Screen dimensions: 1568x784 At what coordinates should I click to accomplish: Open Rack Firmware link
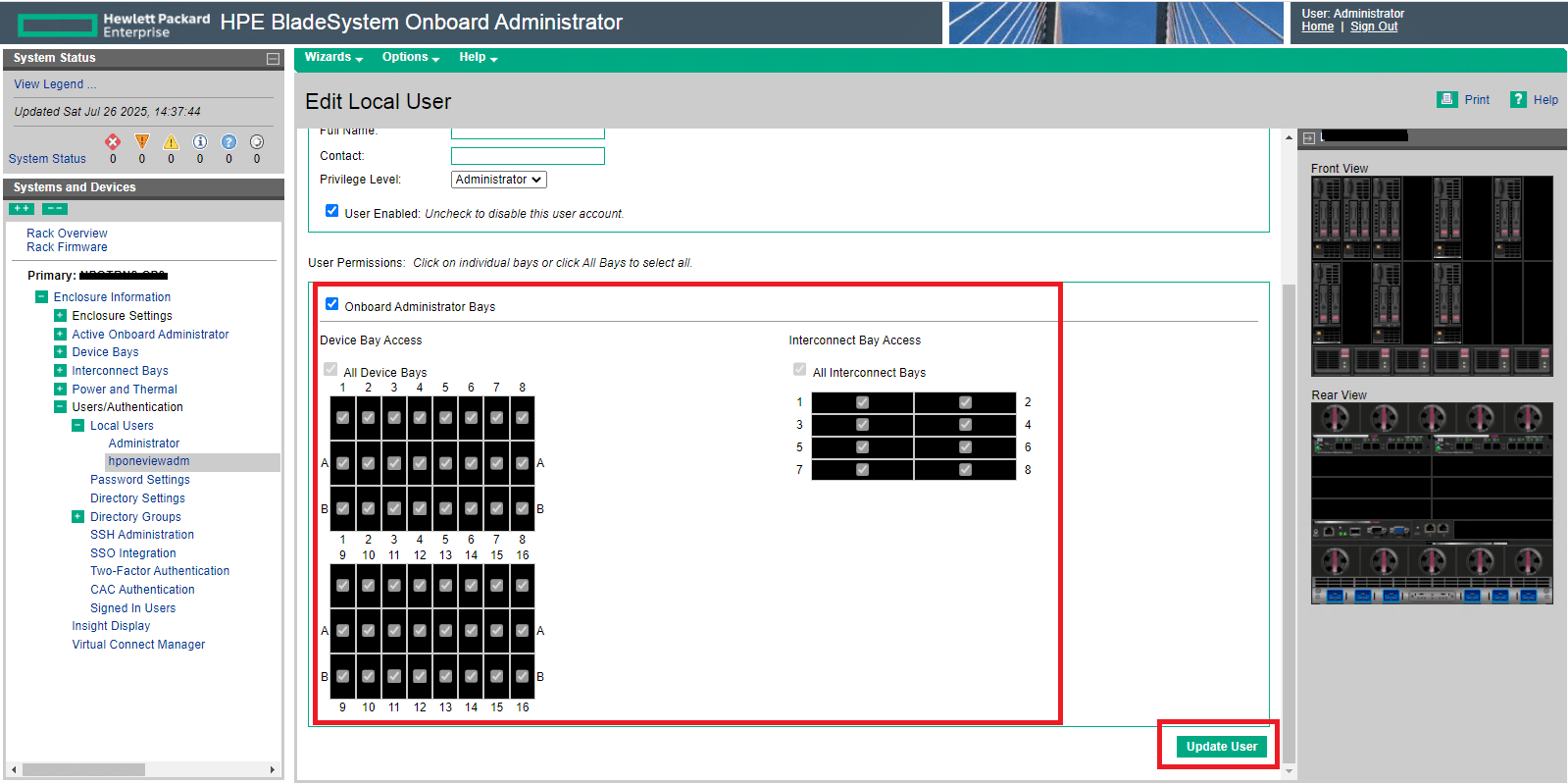click(67, 247)
